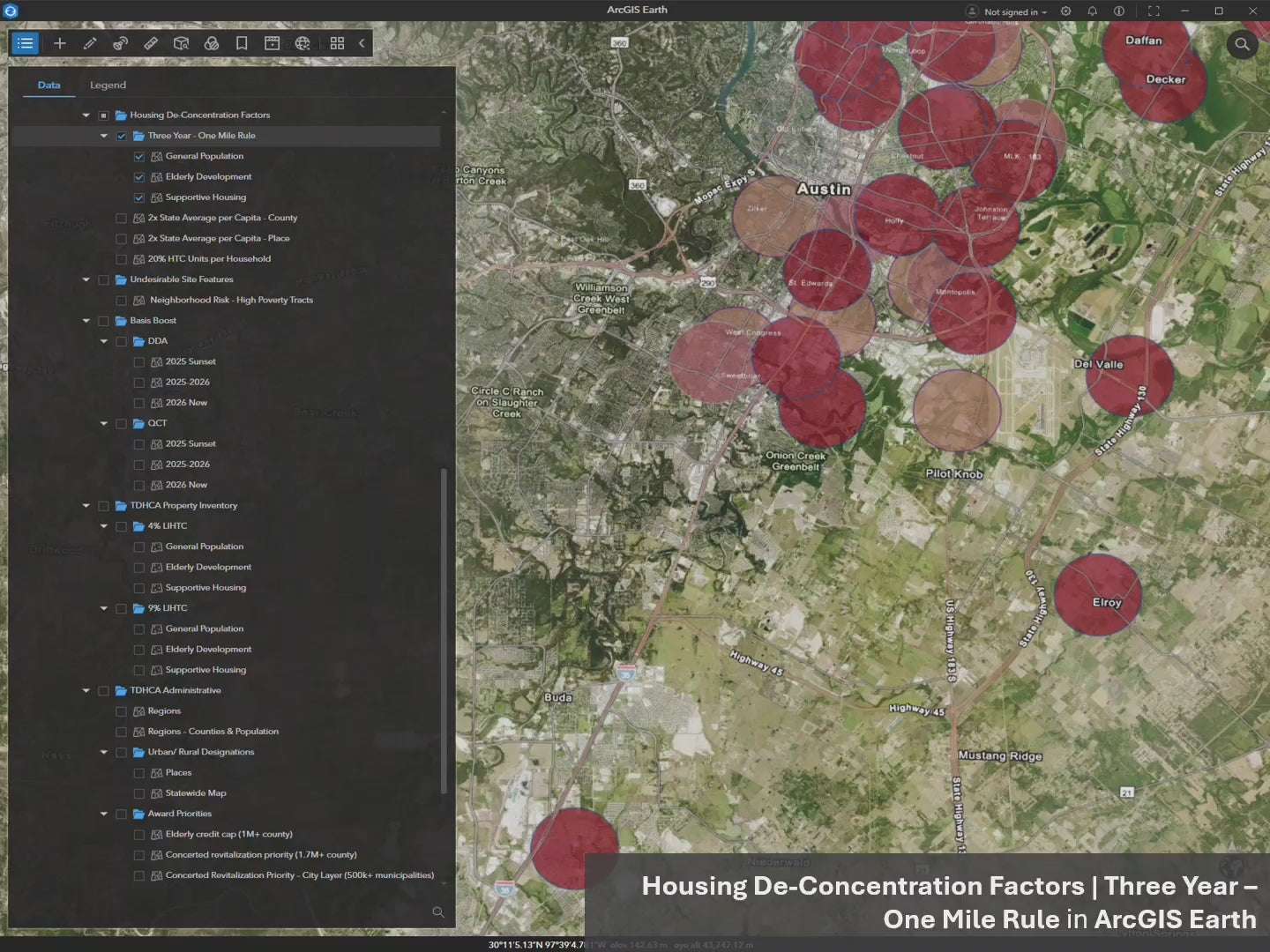Open Settings gear in title bar
Viewport: 1270px width, 952px height.
(x=1065, y=11)
